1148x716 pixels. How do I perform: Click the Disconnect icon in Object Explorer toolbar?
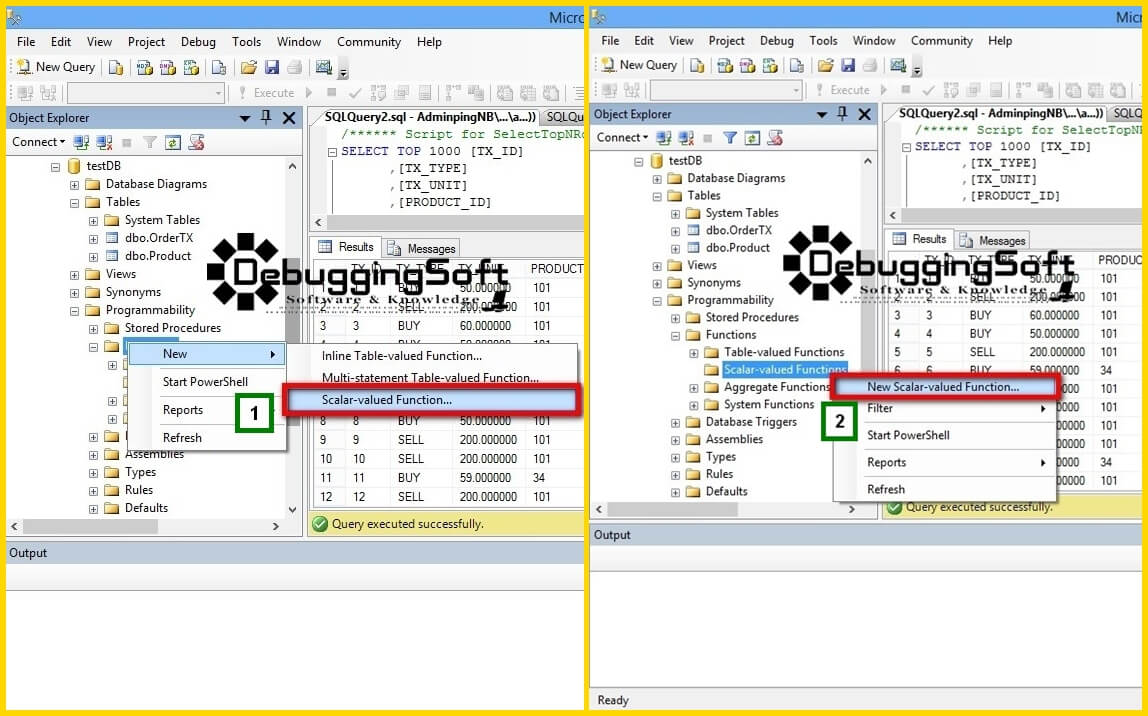pos(102,141)
